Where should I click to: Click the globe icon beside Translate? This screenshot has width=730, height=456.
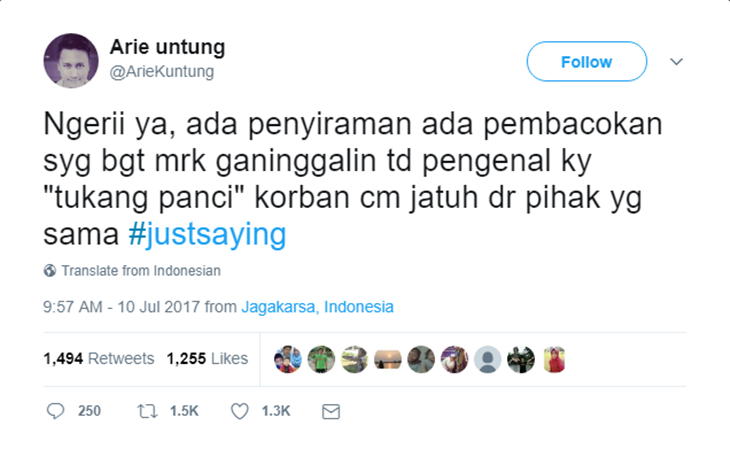pos(50,270)
